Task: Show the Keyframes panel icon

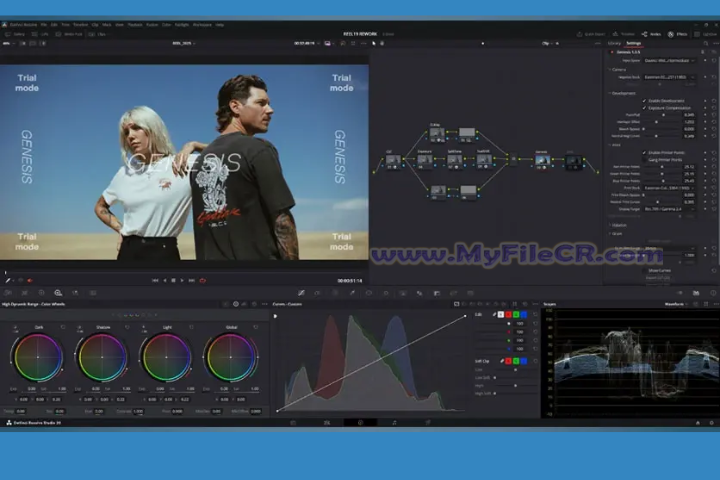Action: (x=680, y=293)
